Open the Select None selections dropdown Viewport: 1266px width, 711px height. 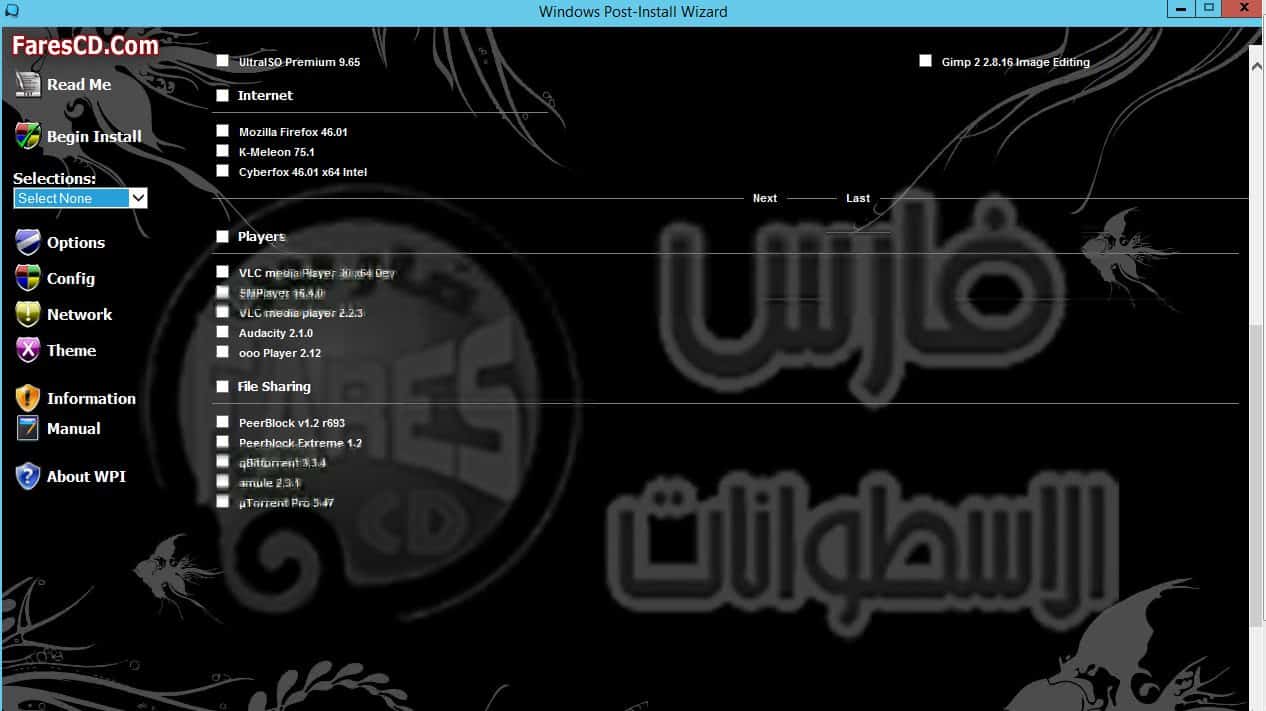(81, 198)
